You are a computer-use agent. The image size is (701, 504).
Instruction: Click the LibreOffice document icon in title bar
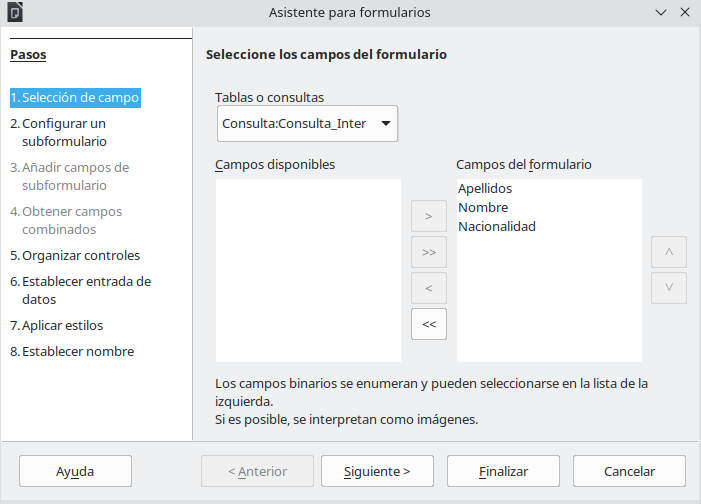[13, 12]
